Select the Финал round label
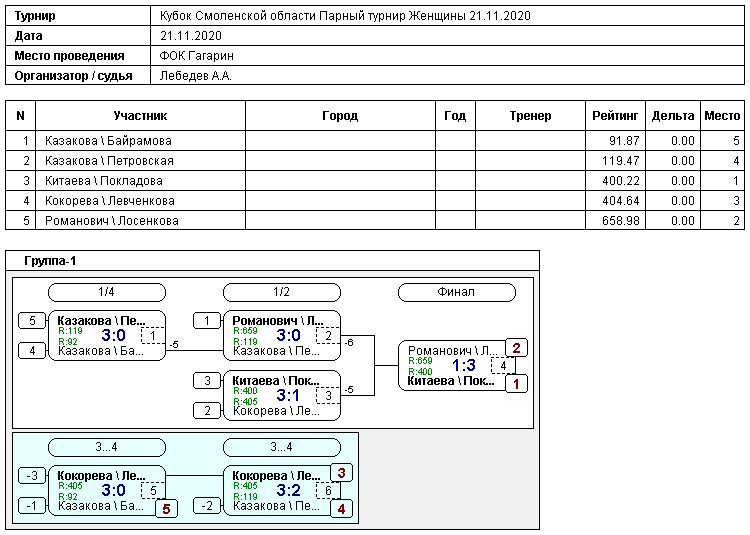This screenshot has width=750, height=535. (x=456, y=292)
